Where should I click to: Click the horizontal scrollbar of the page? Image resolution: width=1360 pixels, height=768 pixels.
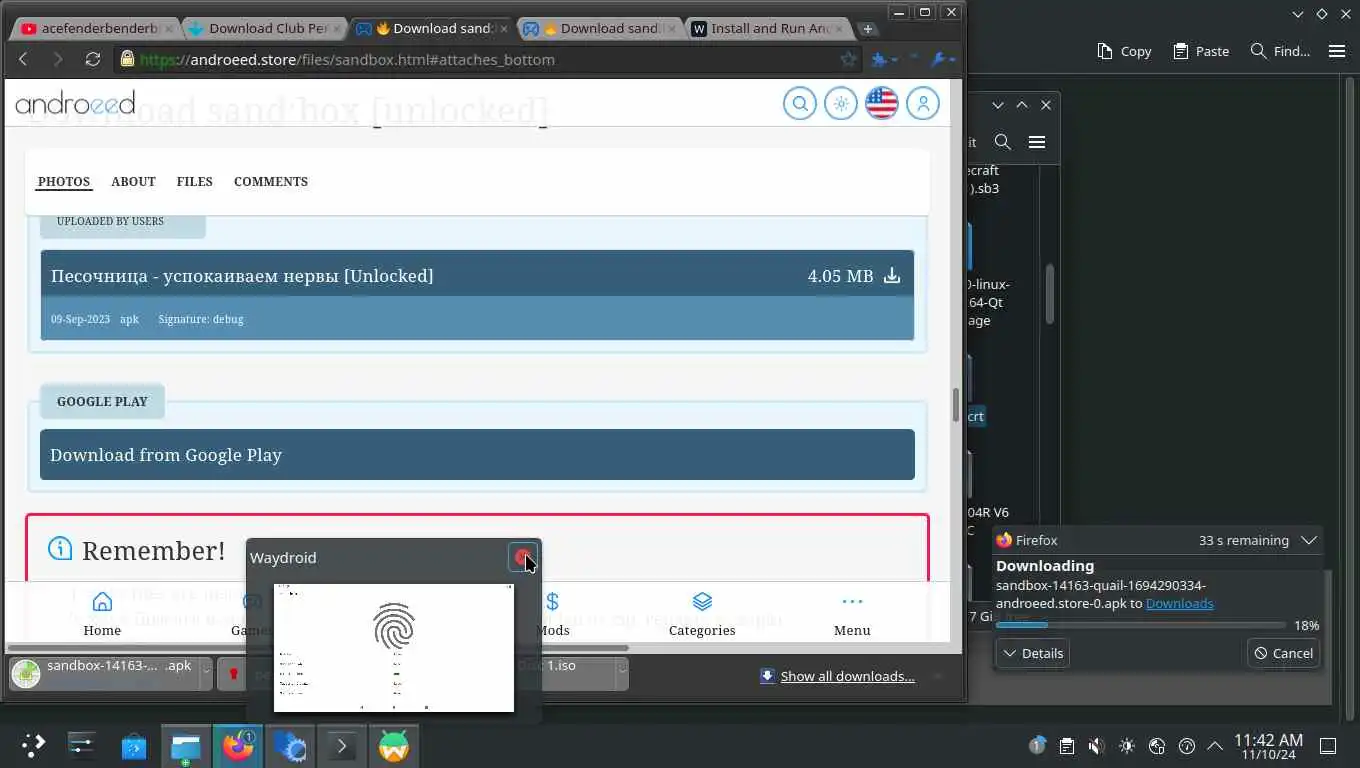coord(317,648)
